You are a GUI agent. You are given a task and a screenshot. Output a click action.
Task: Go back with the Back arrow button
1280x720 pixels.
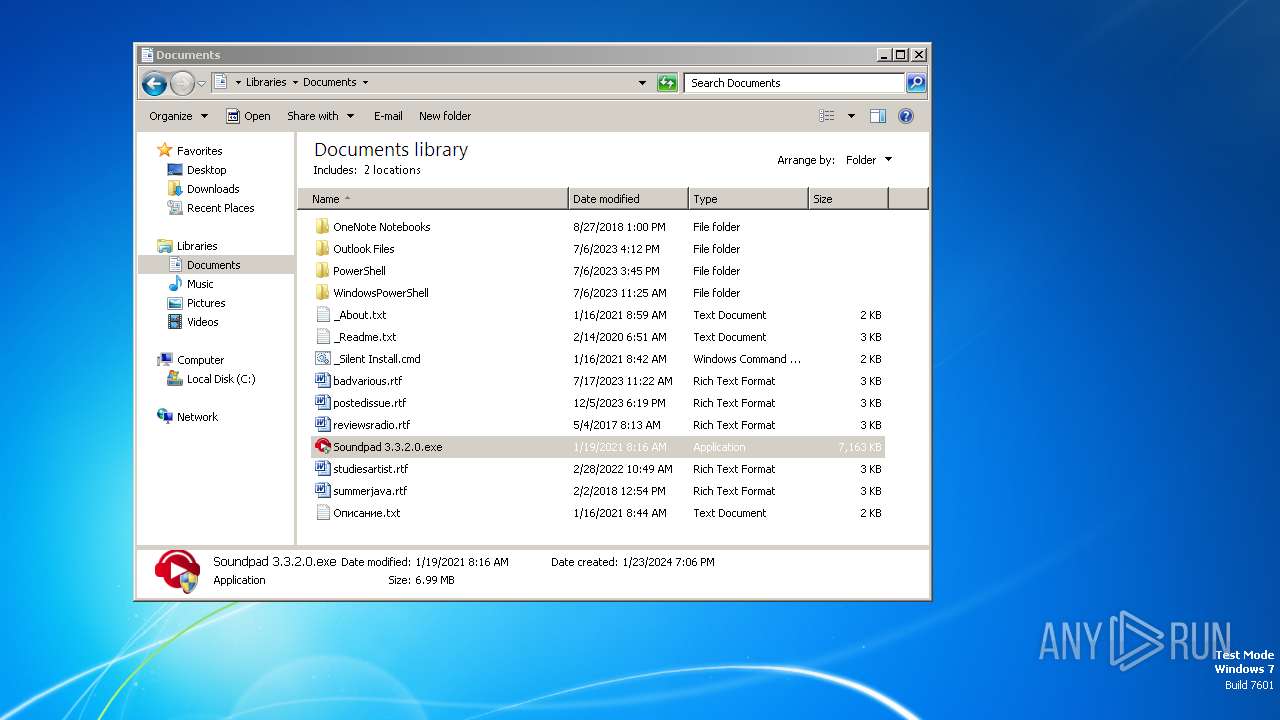tap(154, 83)
